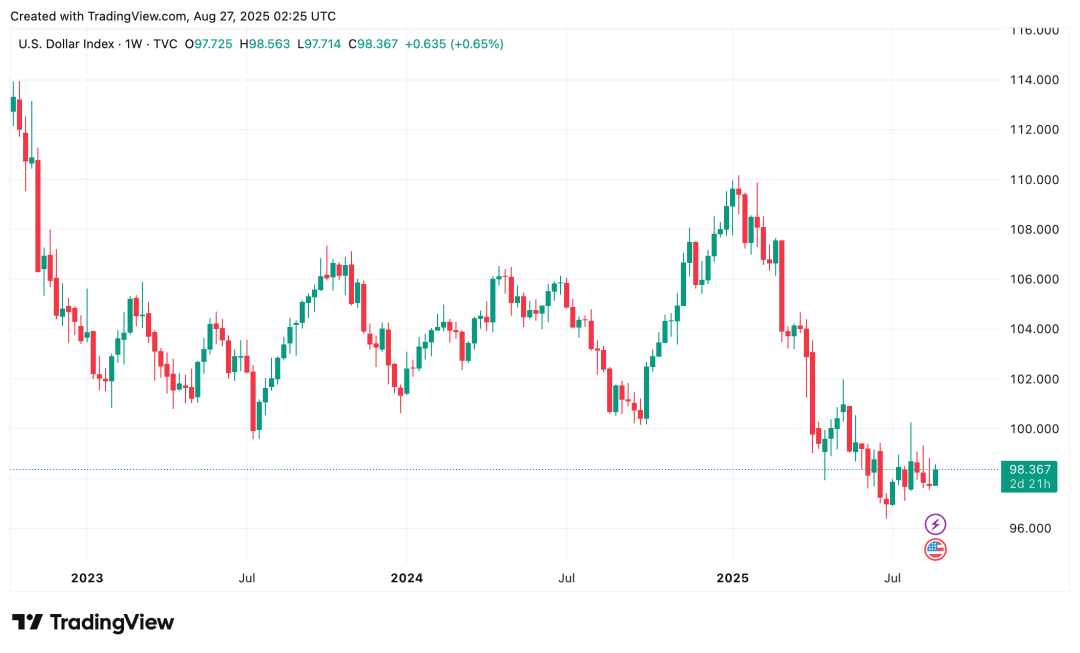The height and width of the screenshot is (653, 1080).
Task: Click the 2024 label on time axis
Action: [406, 578]
